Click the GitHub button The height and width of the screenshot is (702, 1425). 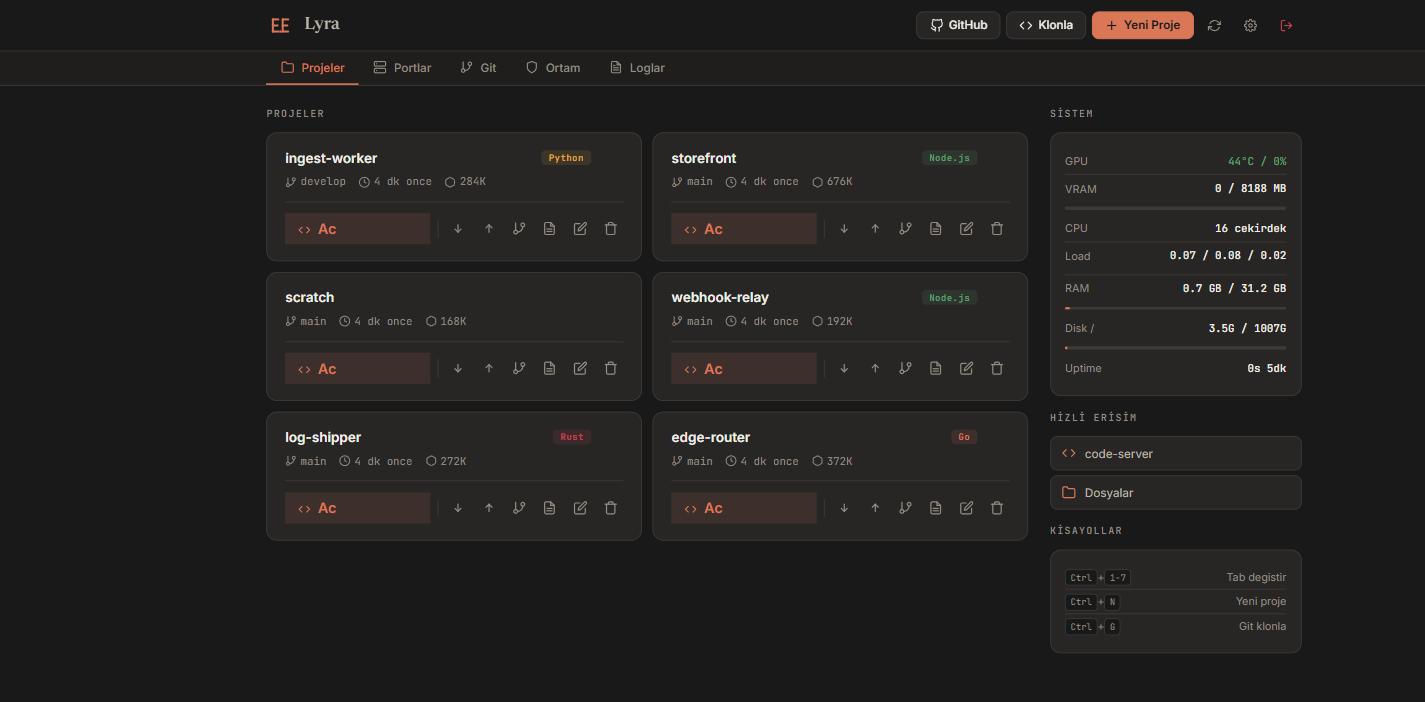click(x=959, y=25)
